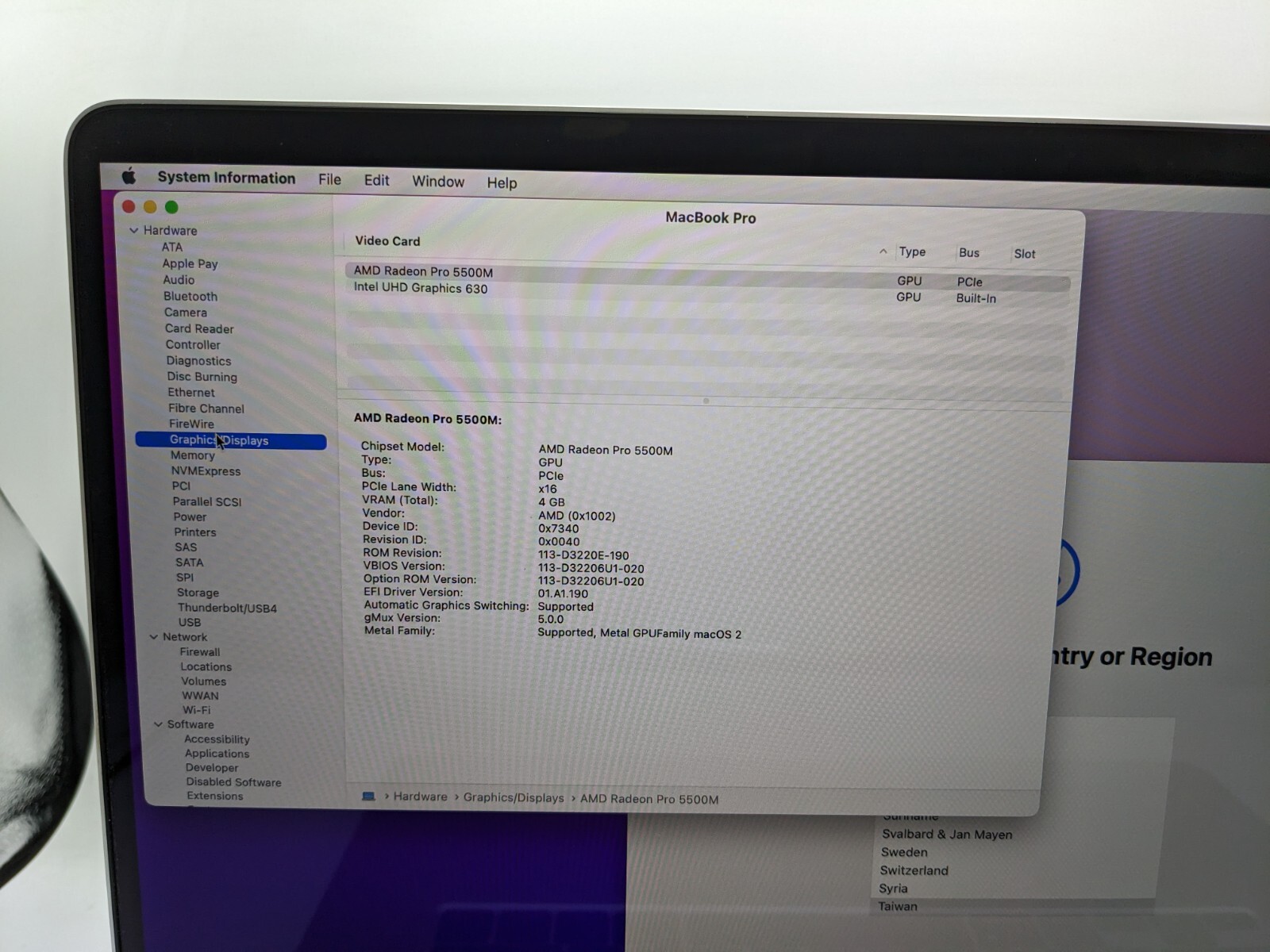The width and height of the screenshot is (1270, 952).
Task: Select Locations under Network
Action: tap(206, 667)
